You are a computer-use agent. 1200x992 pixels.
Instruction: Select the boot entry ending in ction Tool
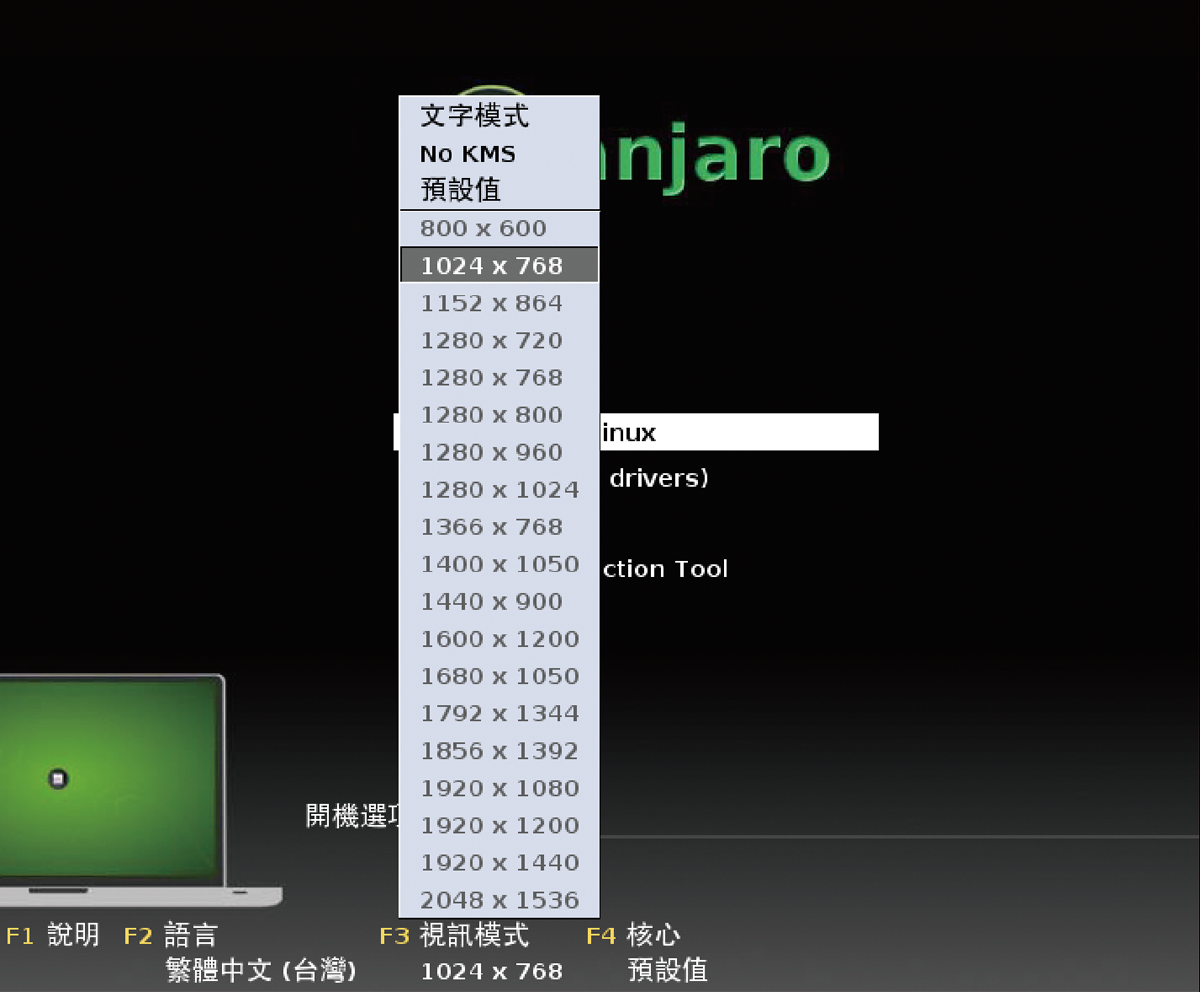click(x=664, y=569)
